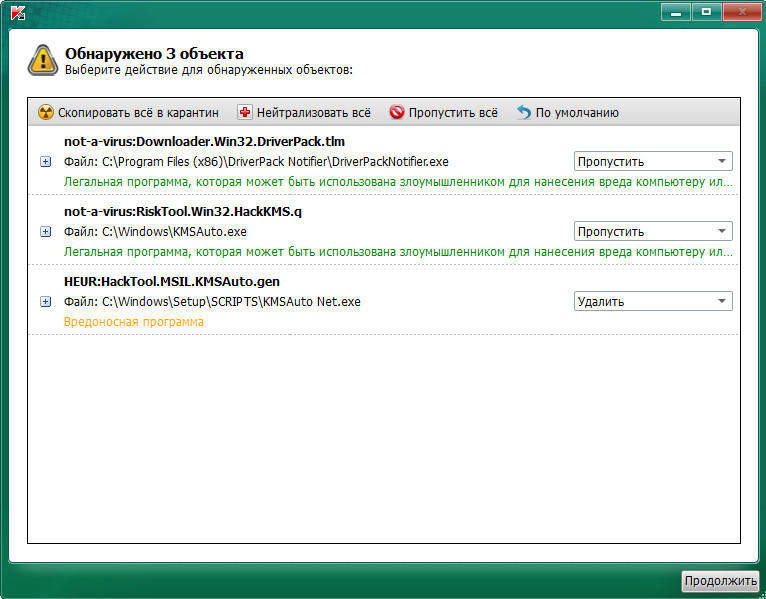Maximize the Kaspersky window
Viewport: 766px width, 599px height.
[706, 12]
